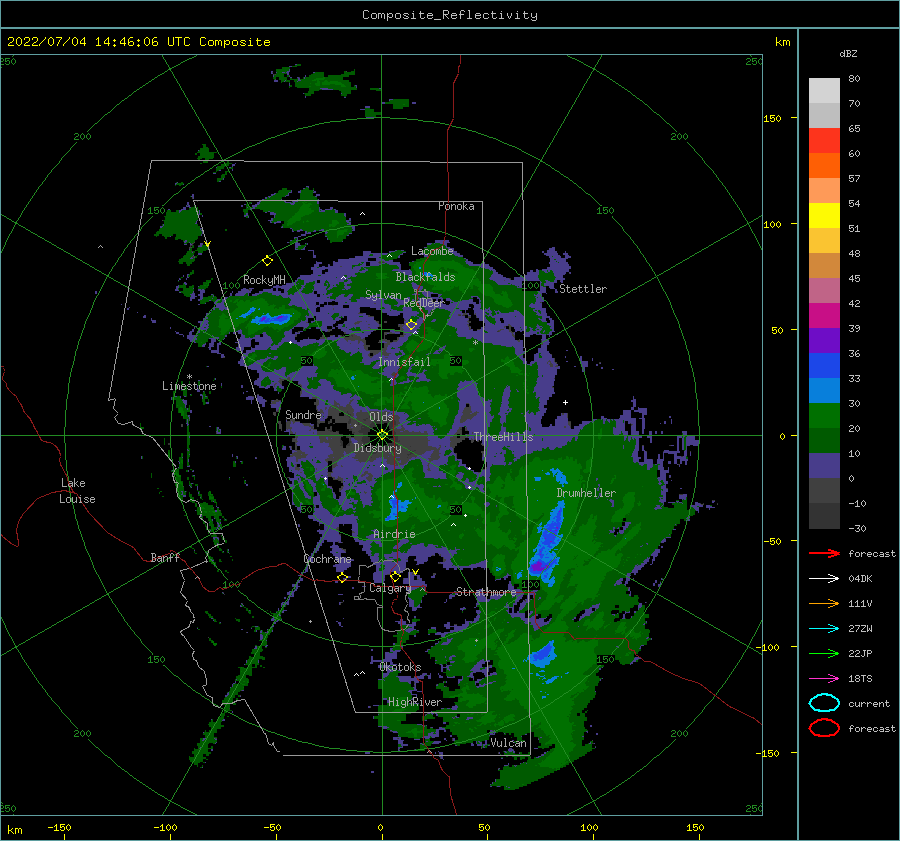Pick the yellow swatch below 54 dBZ
Screen dimensions: 900x841
pos(824,215)
